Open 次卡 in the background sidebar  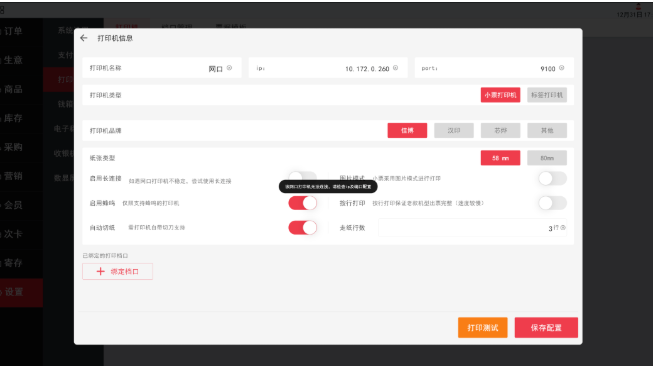12,234
